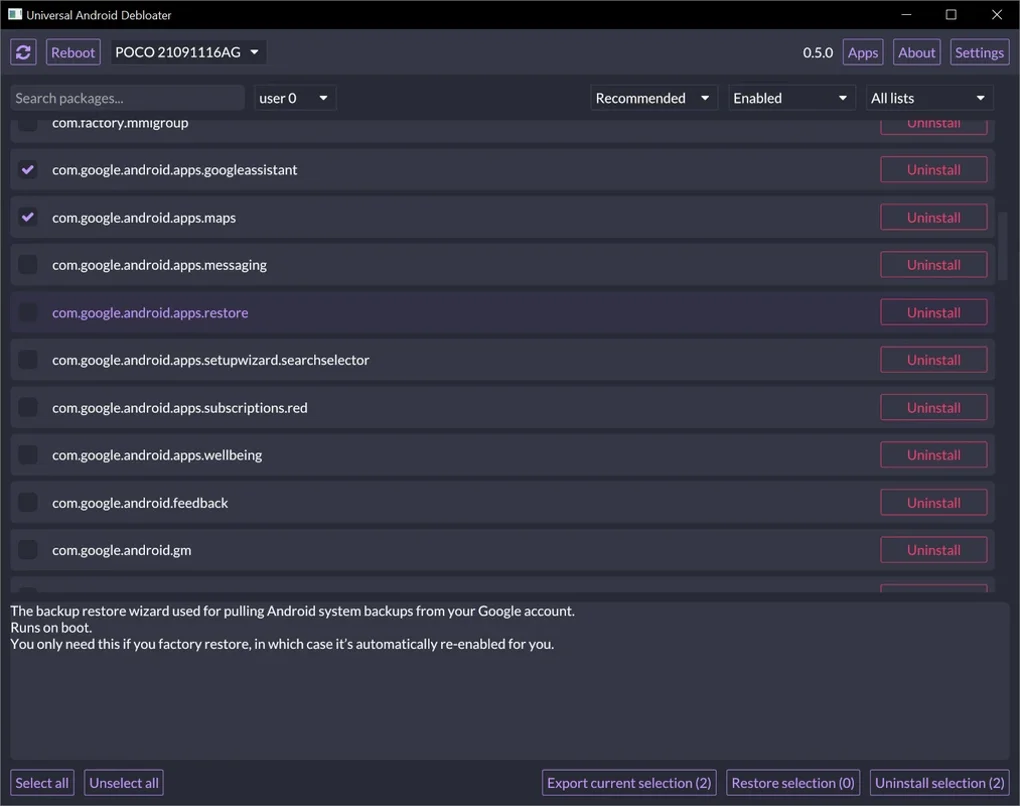This screenshot has width=1020, height=806.
Task: Expand the user 0 dropdown
Action: pyautogui.click(x=295, y=98)
